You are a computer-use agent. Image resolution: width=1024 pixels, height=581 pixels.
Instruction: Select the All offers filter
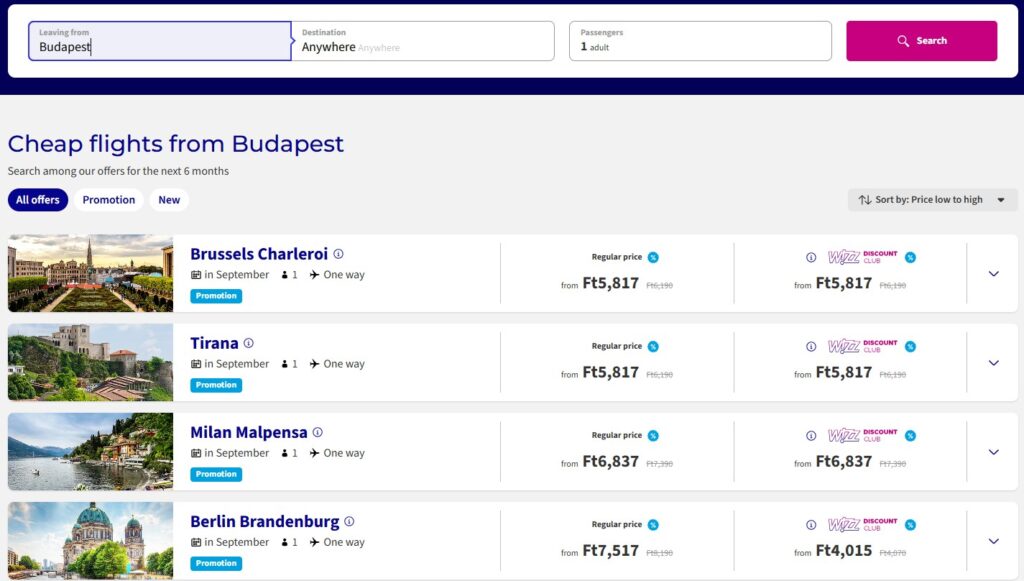pyautogui.click(x=38, y=200)
